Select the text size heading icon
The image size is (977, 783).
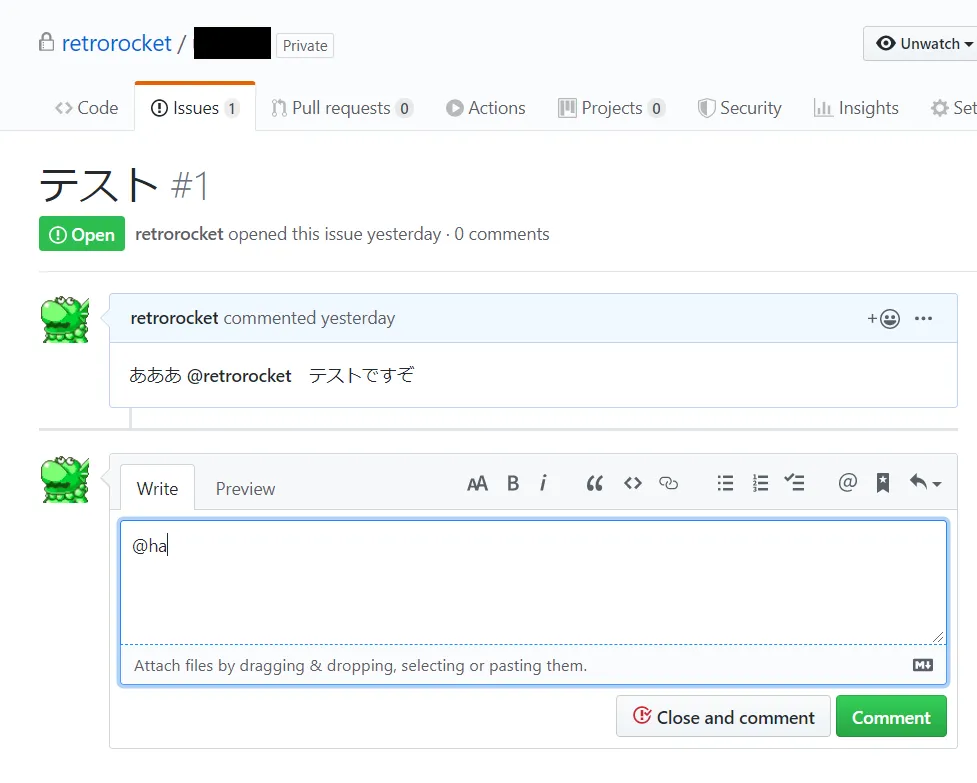[x=477, y=483]
